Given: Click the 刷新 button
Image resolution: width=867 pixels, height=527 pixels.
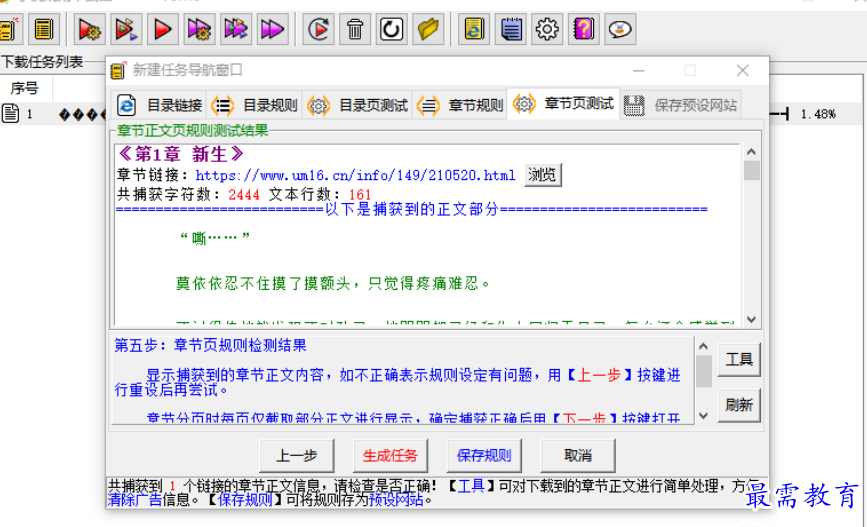Looking at the screenshot, I should [739, 405].
